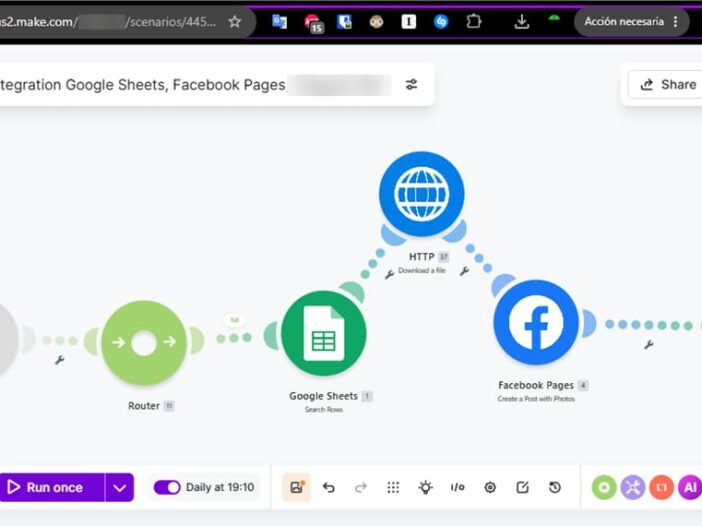Open the Facebook Pages module
Screen dimensions: 702x526
pos(536,322)
